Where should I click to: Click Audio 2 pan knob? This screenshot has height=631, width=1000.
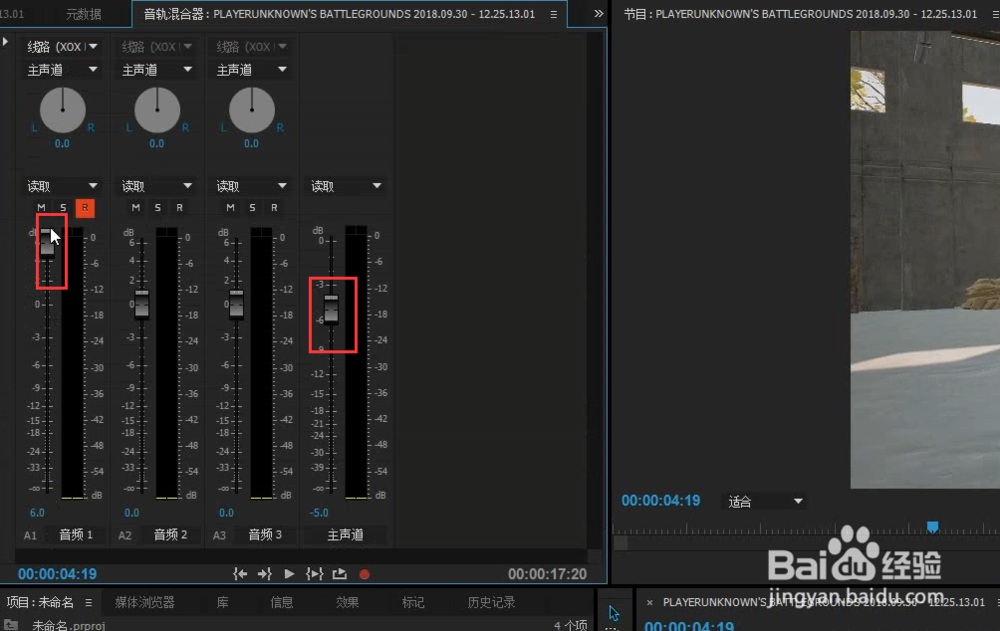click(x=157, y=110)
